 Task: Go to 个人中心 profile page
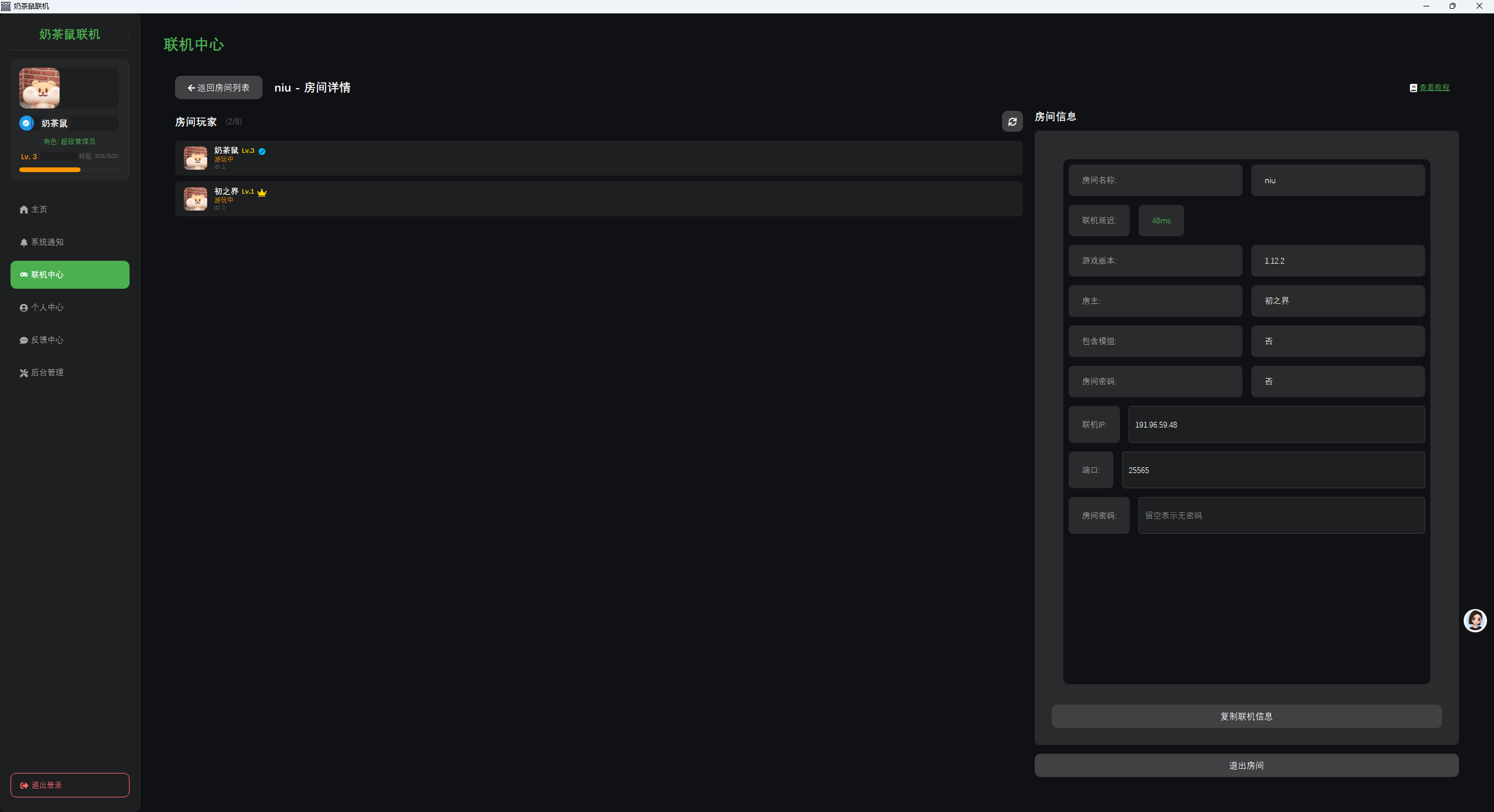(47, 307)
